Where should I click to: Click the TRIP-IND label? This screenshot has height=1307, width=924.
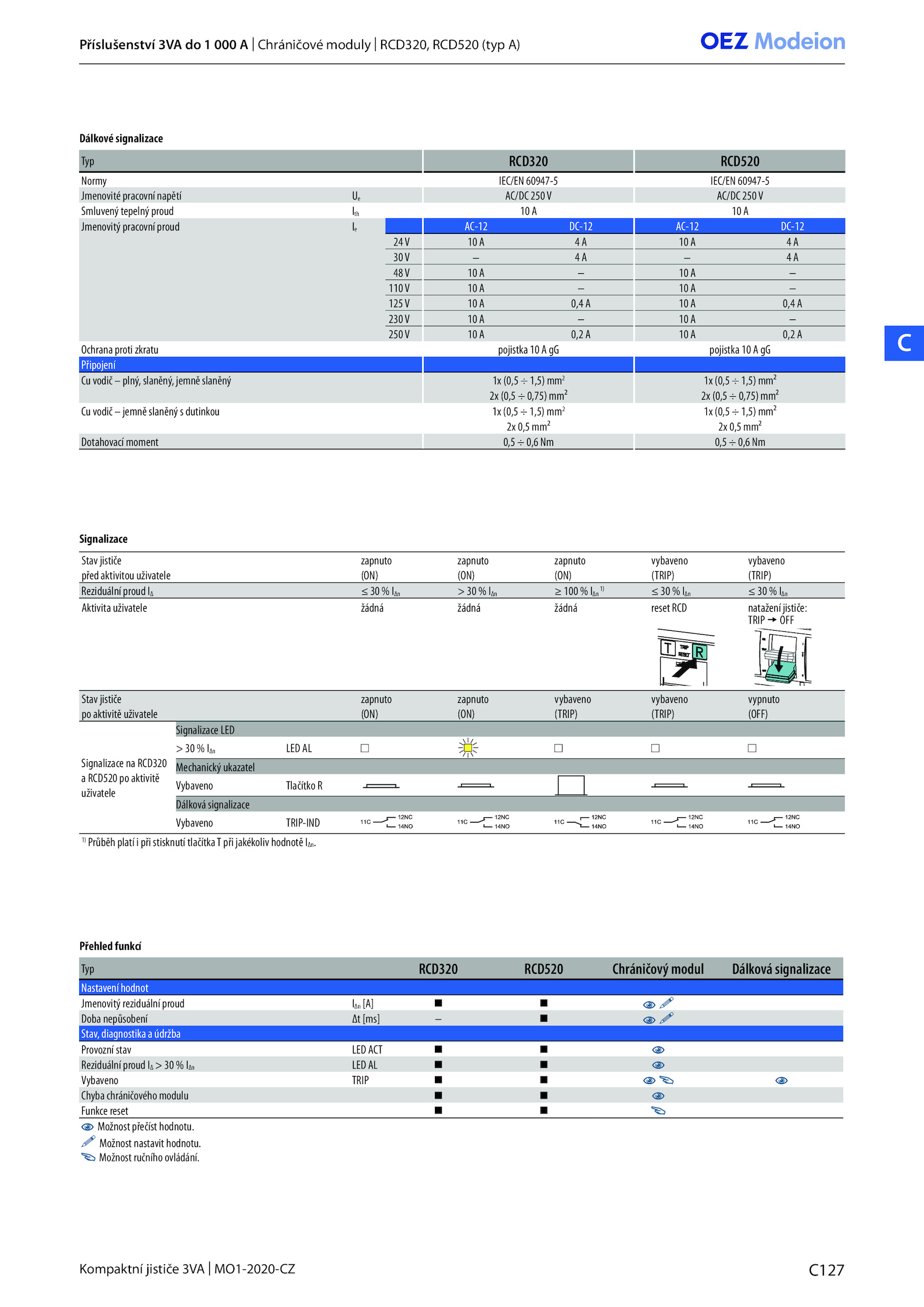point(303,823)
